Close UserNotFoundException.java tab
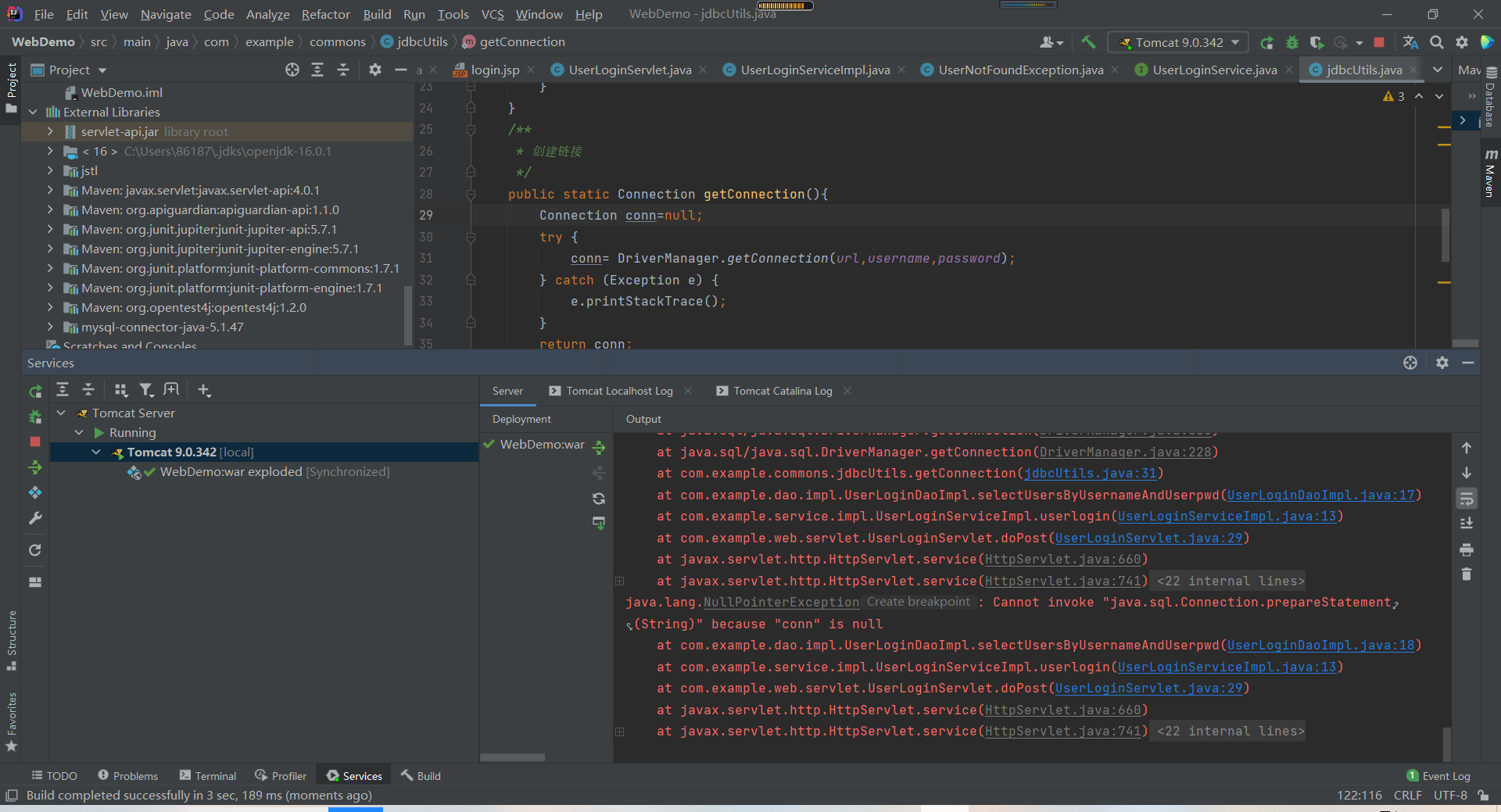Viewport: 1501px width, 812px height. coord(1115,70)
